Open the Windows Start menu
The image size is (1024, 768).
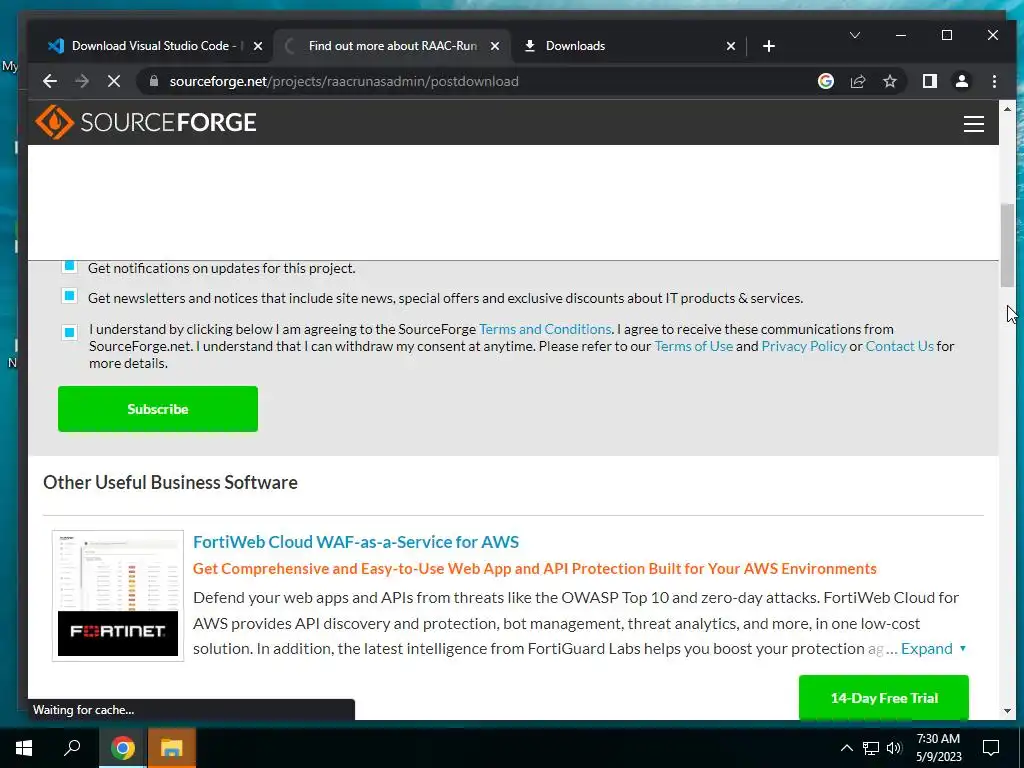tap(24, 747)
